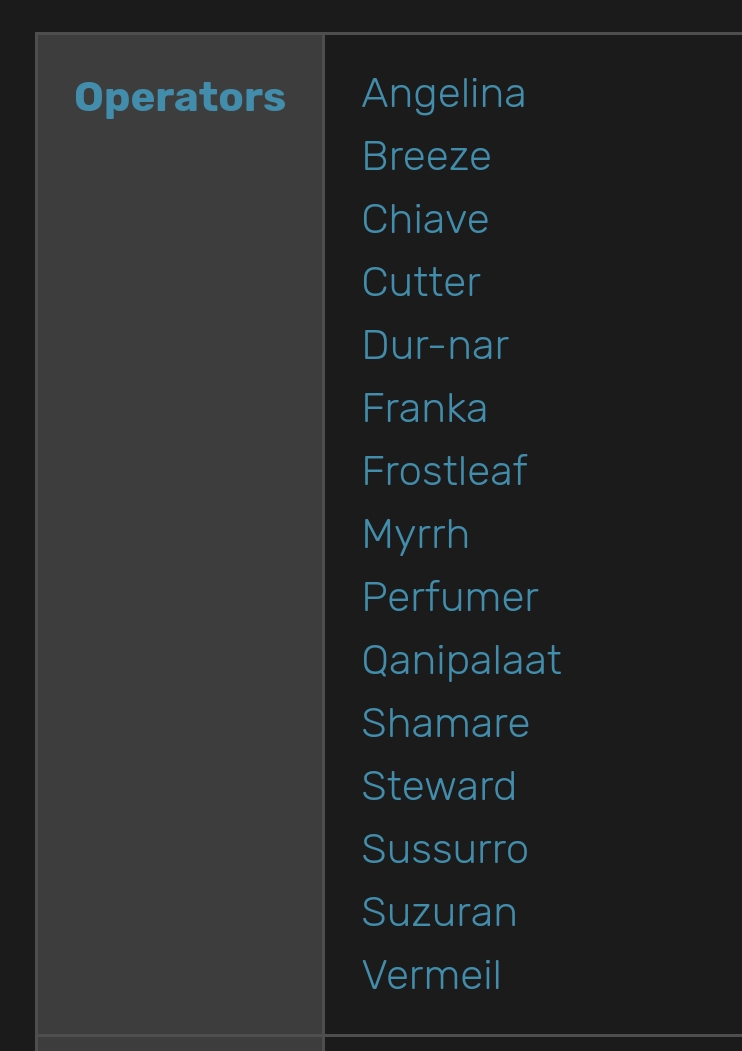Click the Franka operator link

click(424, 408)
